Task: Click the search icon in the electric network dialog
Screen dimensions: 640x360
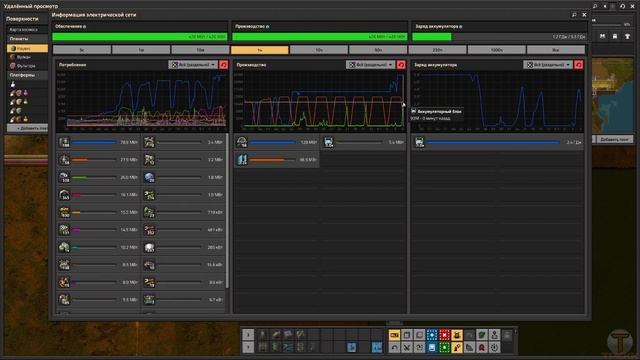Action: [574, 15]
